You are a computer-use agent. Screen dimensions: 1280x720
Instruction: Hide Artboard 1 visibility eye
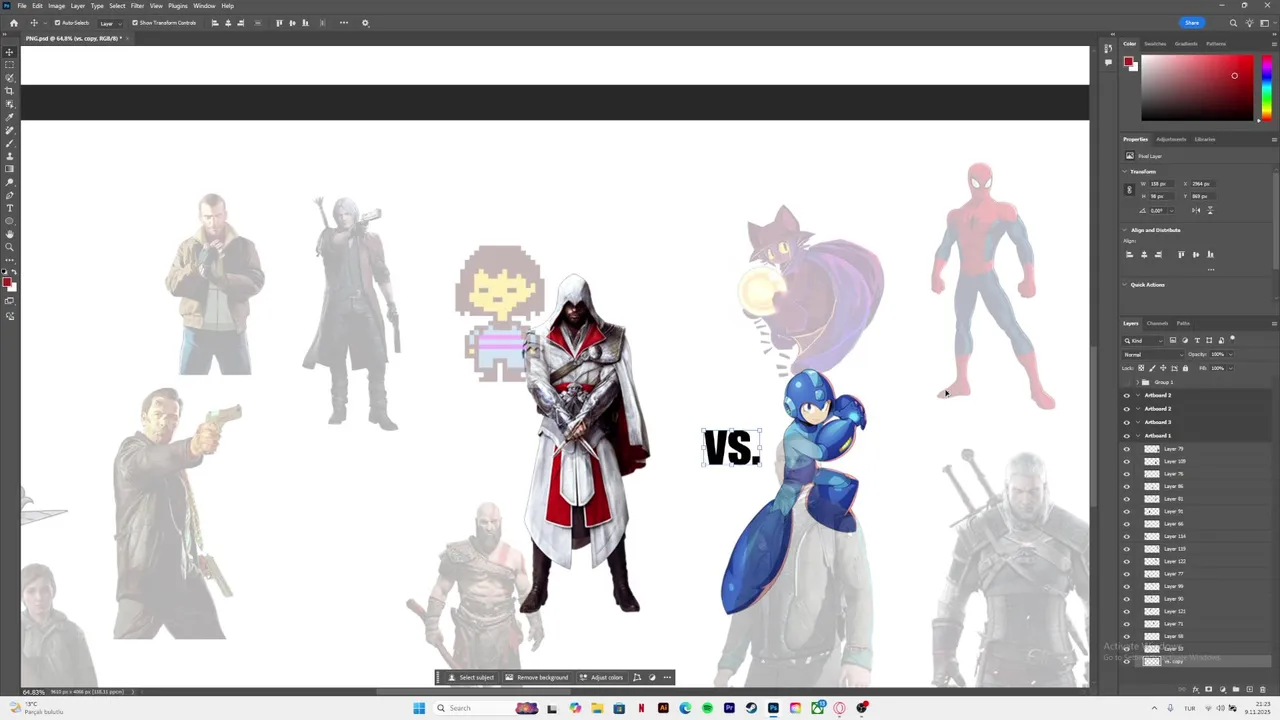(1127, 436)
